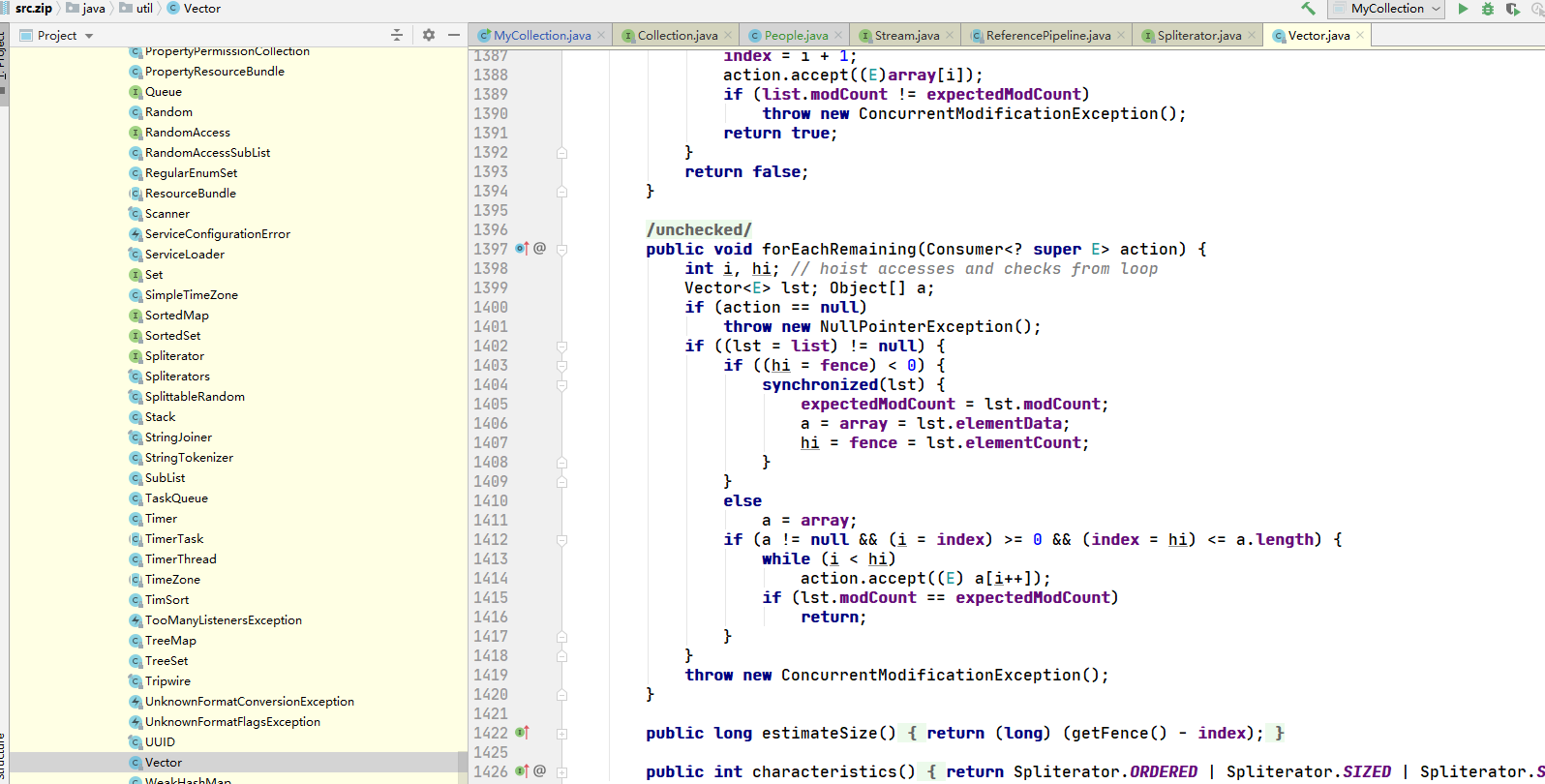Viewport: 1545px width, 784px height.
Task: Click the Vector breadcrumb item
Action: [x=194, y=9]
